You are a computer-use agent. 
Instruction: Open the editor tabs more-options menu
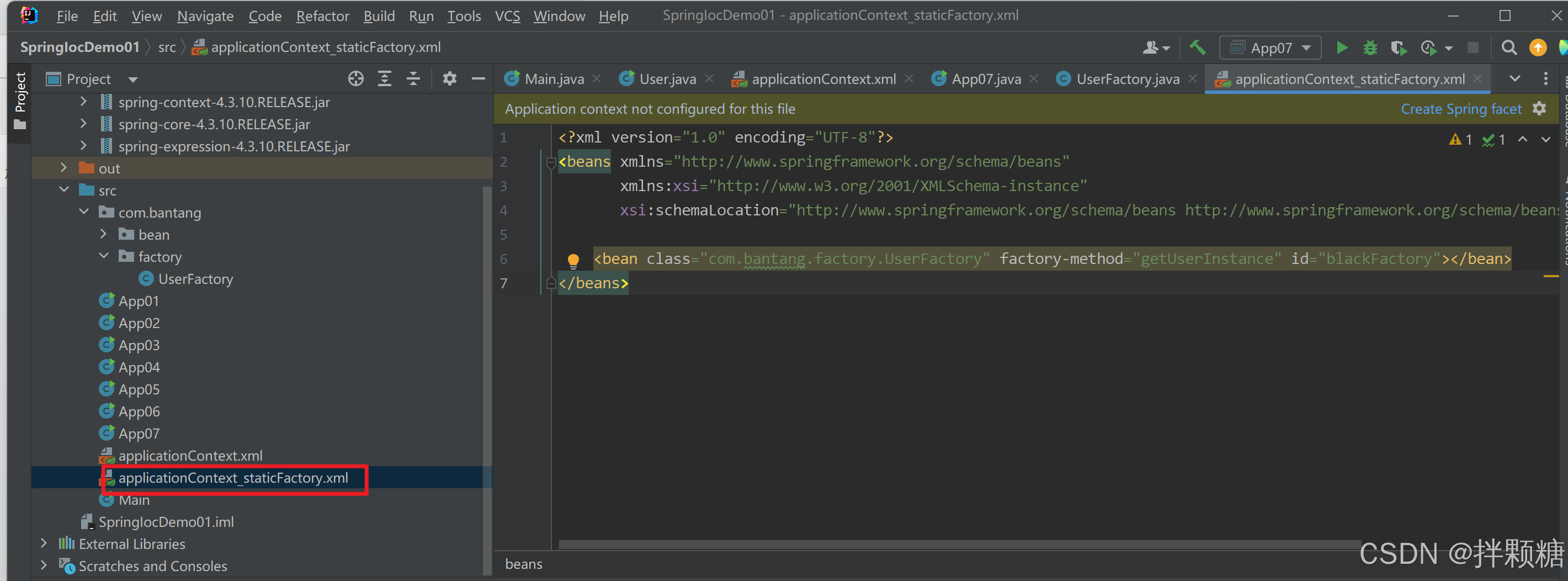(1545, 78)
